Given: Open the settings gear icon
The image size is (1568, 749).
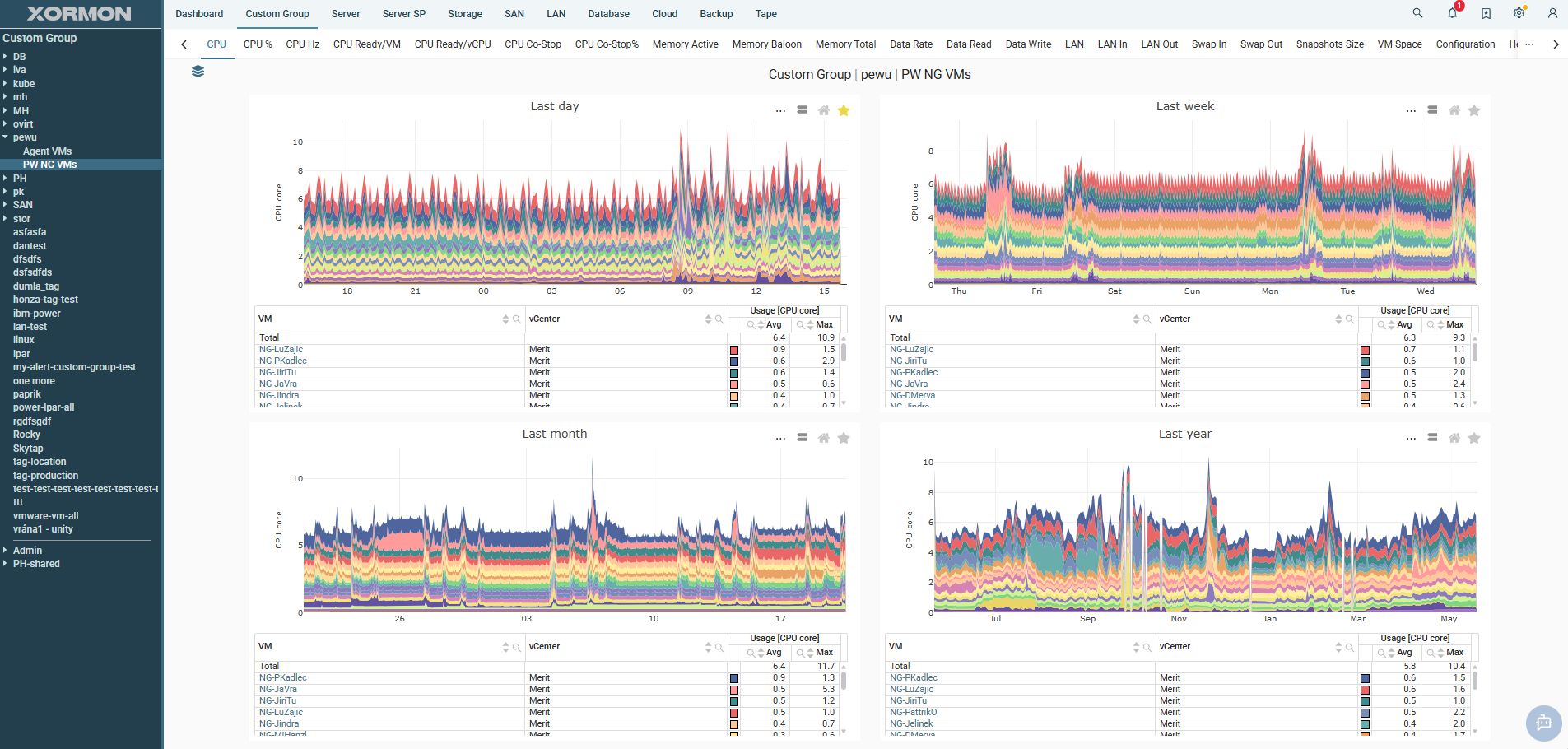Looking at the screenshot, I should [x=1519, y=13].
